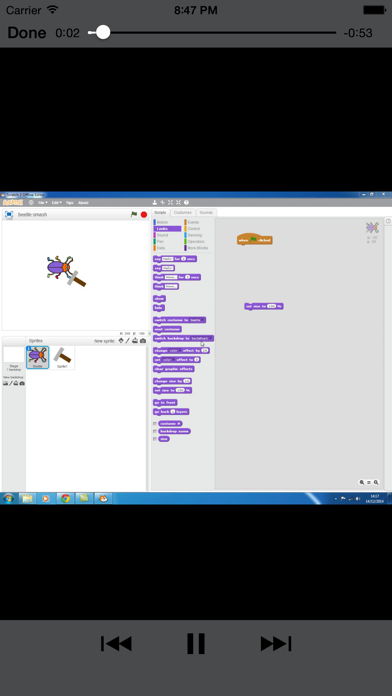Select the delete scissors tool
392x696 pixels.
point(162,202)
